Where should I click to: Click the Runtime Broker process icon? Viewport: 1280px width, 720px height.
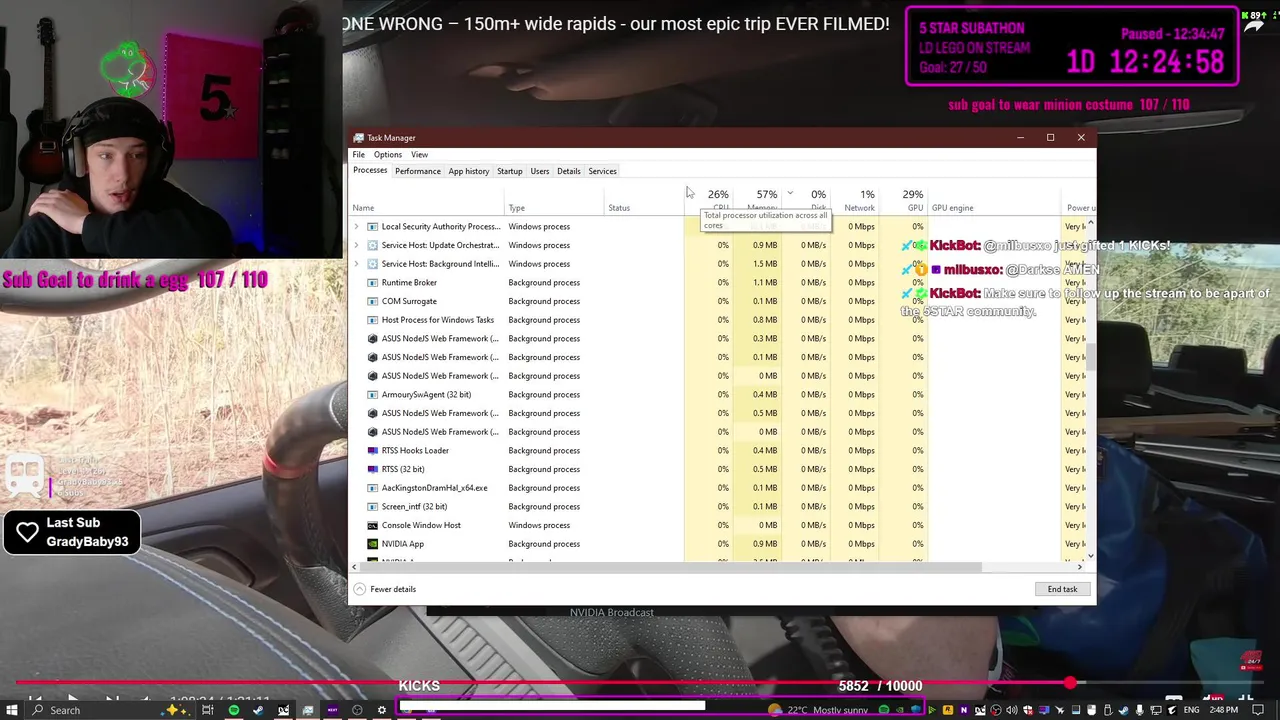372,282
